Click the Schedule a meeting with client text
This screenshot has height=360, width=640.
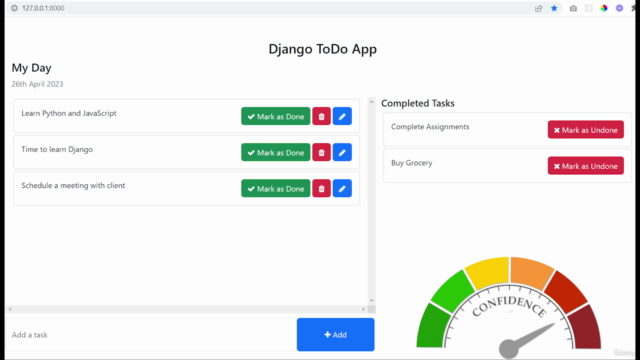coord(73,185)
